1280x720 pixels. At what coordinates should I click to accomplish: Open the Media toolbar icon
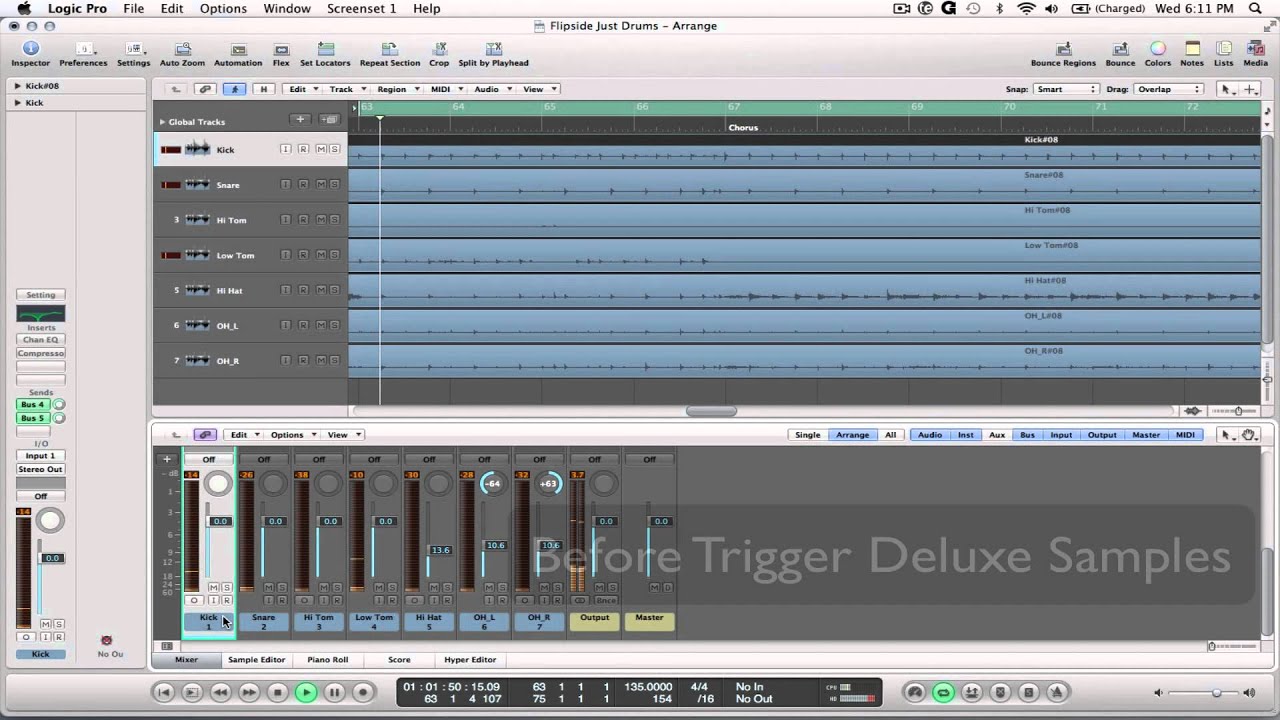click(x=1255, y=54)
